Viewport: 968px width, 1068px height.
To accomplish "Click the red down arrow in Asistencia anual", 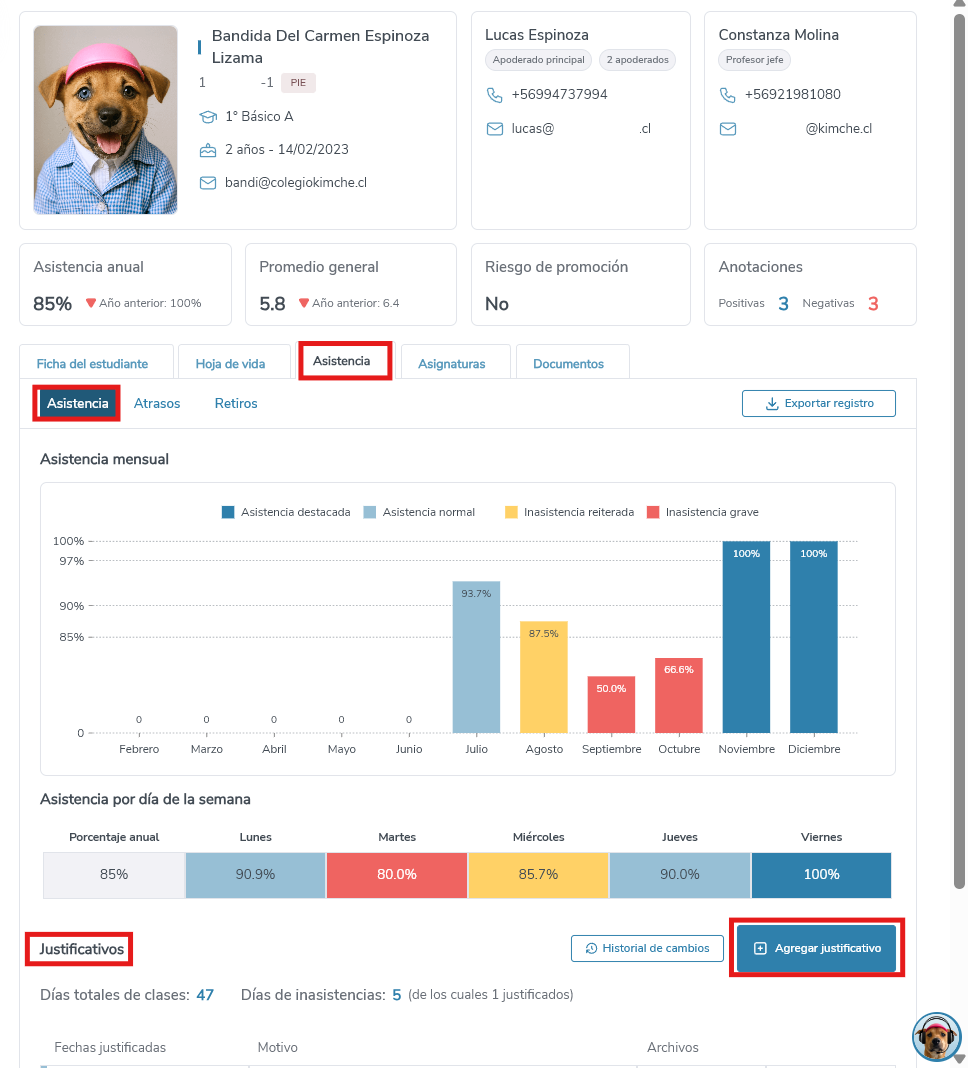I will point(91,303).
